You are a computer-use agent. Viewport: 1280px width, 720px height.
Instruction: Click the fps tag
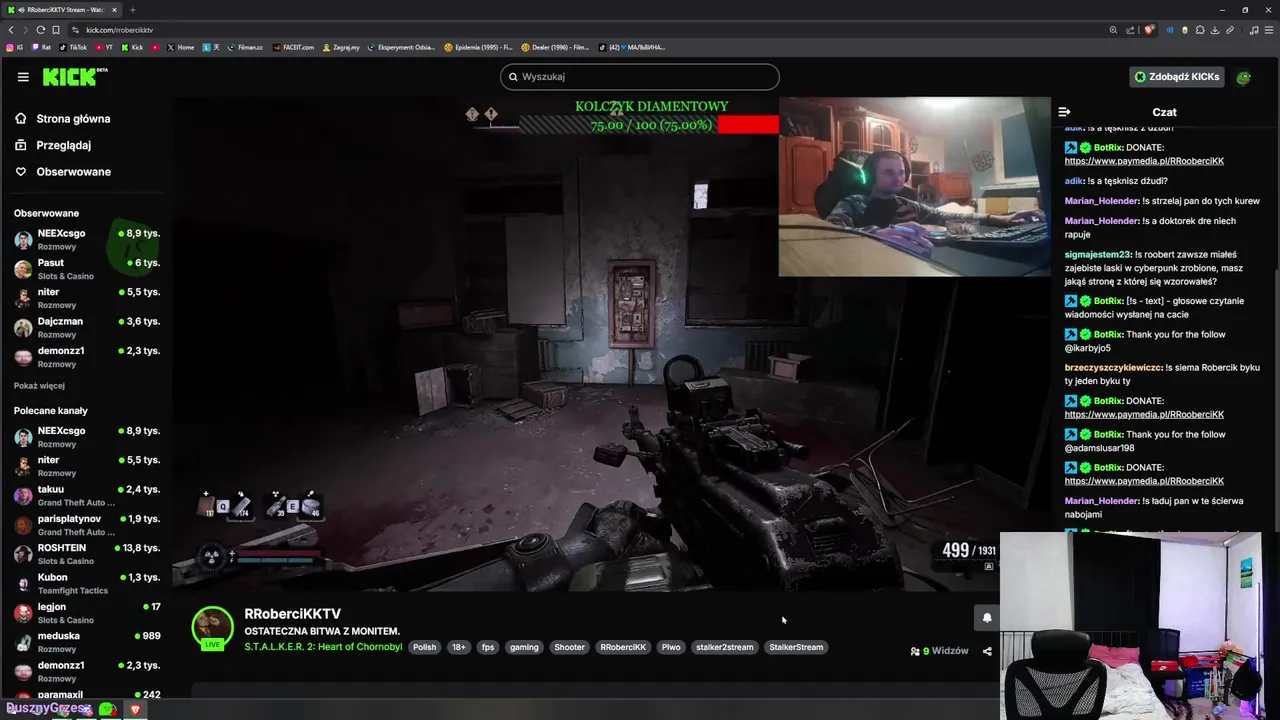pyautogui.click(x=488, y=647)
